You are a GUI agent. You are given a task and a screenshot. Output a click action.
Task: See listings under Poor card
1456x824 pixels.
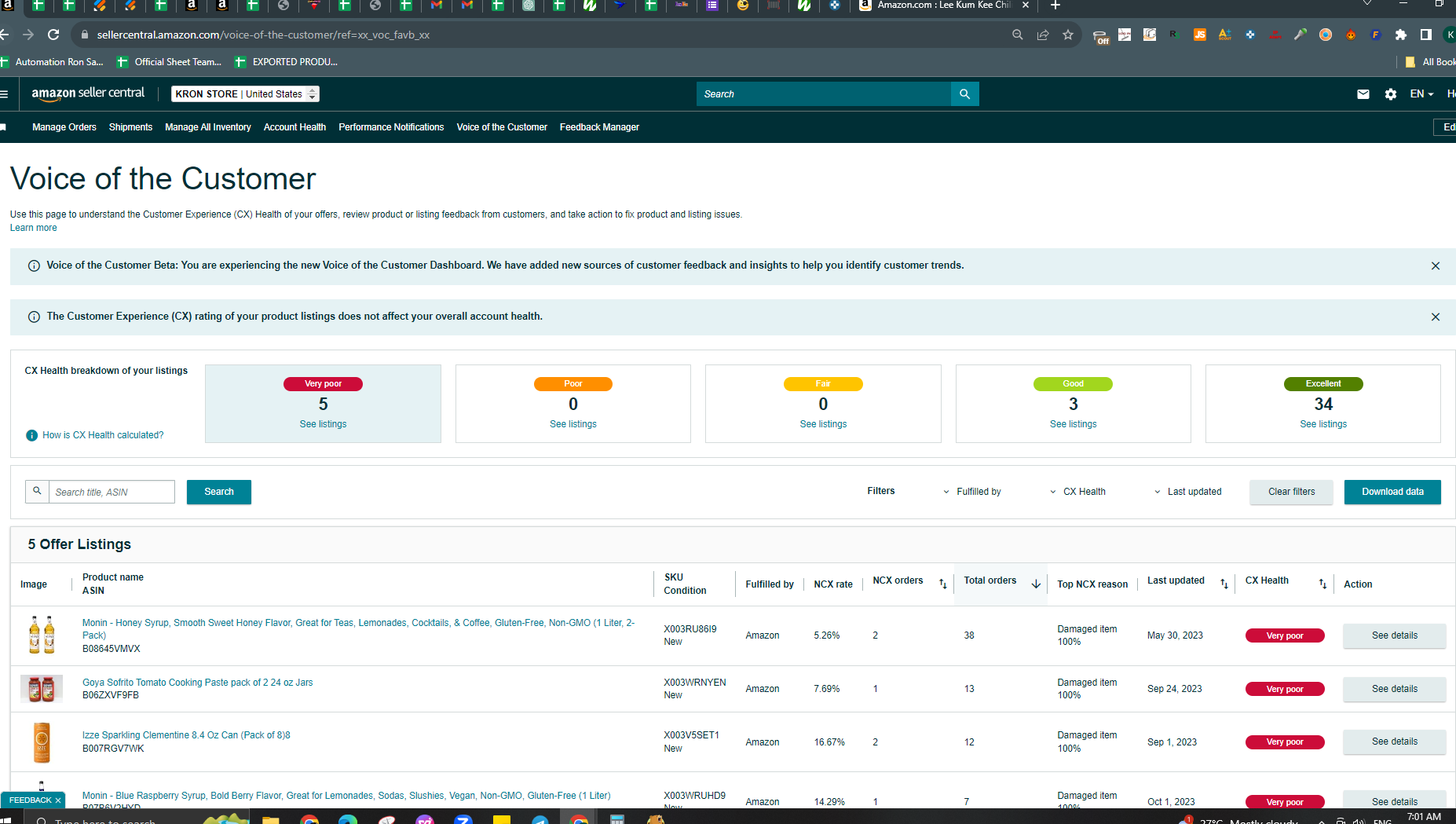click(x=573, y=424)
